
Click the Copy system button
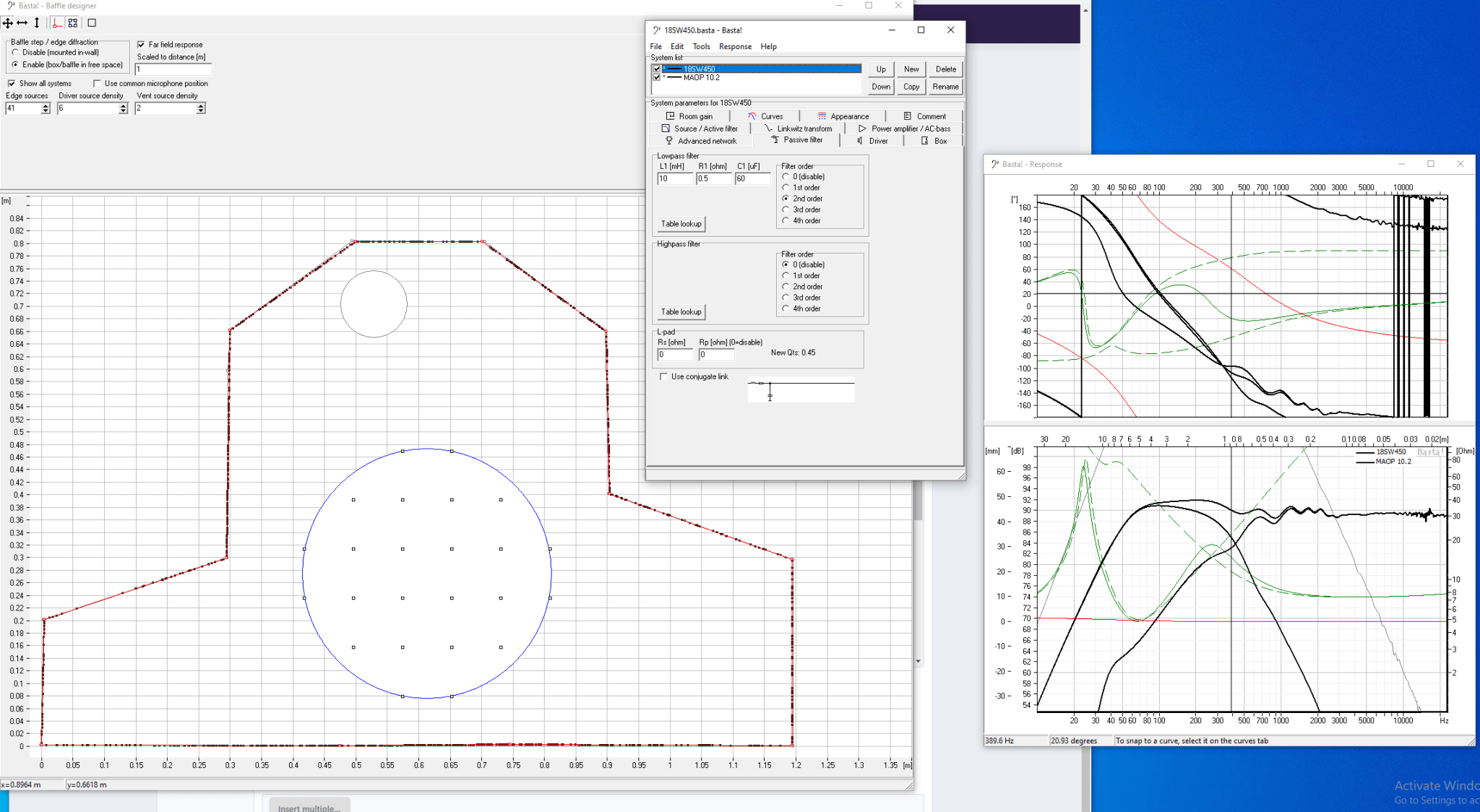[x=911, y=87]
